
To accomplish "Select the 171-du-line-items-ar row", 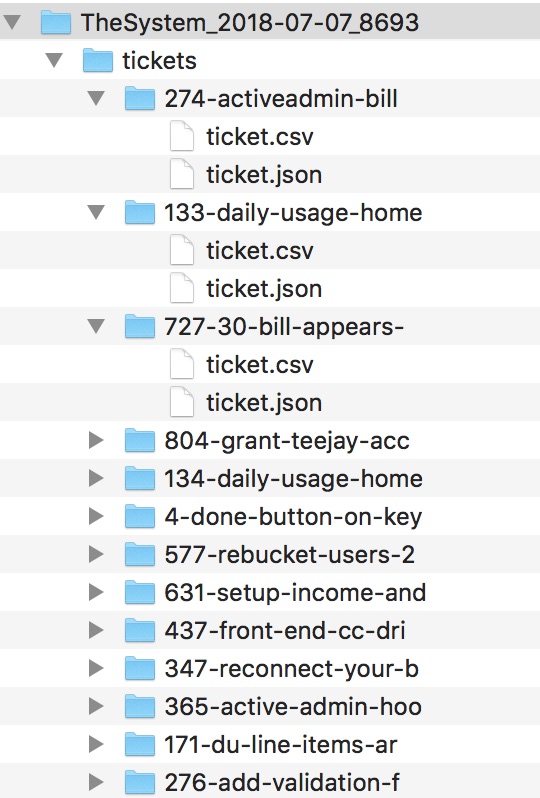I will (x=270, y=745).
